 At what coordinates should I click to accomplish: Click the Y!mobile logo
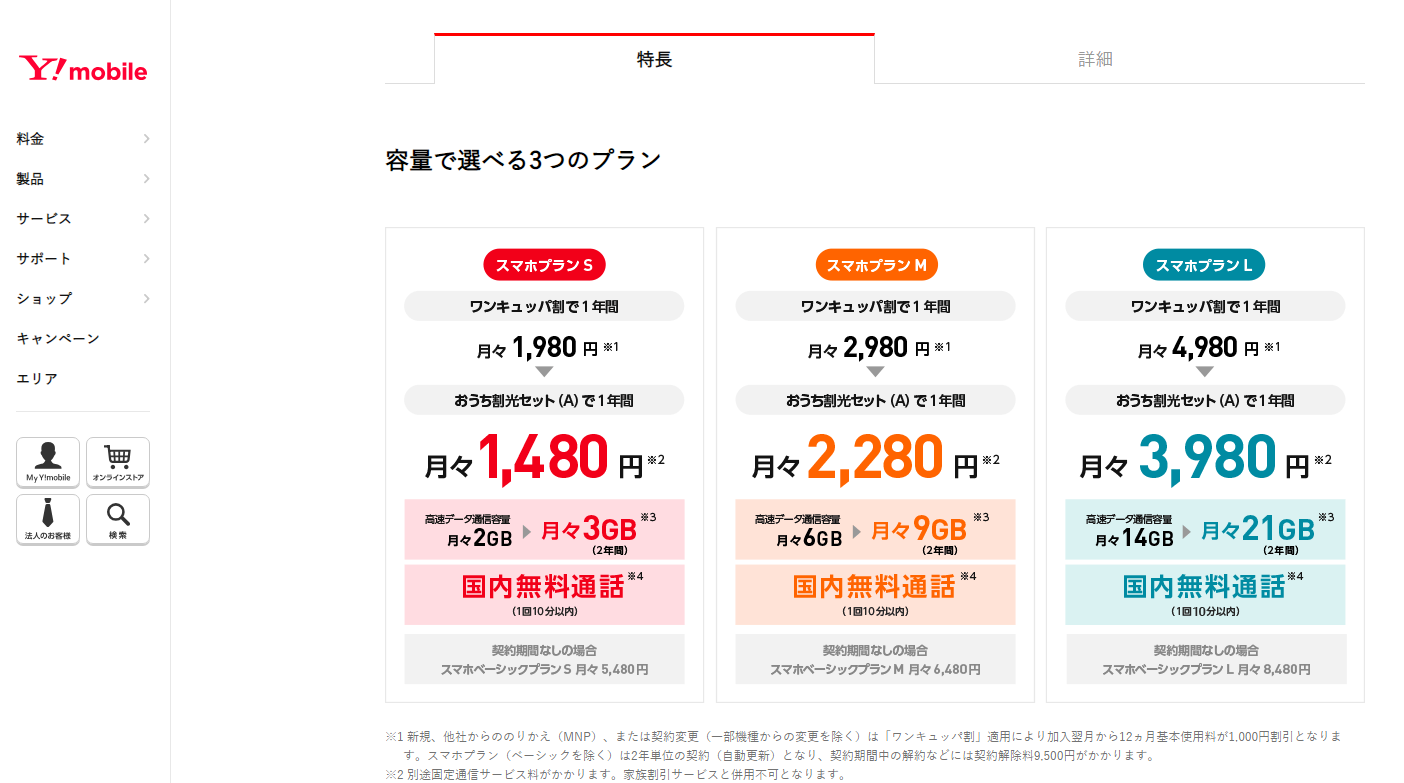coord(83,69)
